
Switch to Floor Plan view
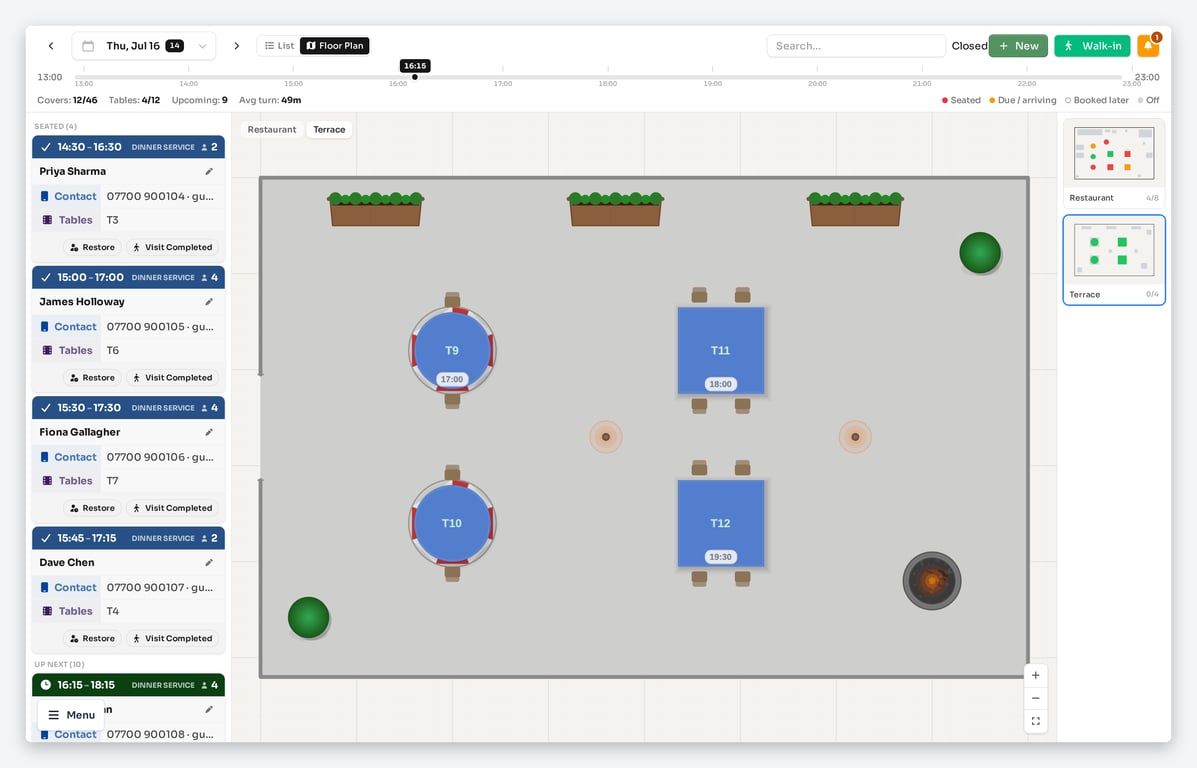coord(334,46)
